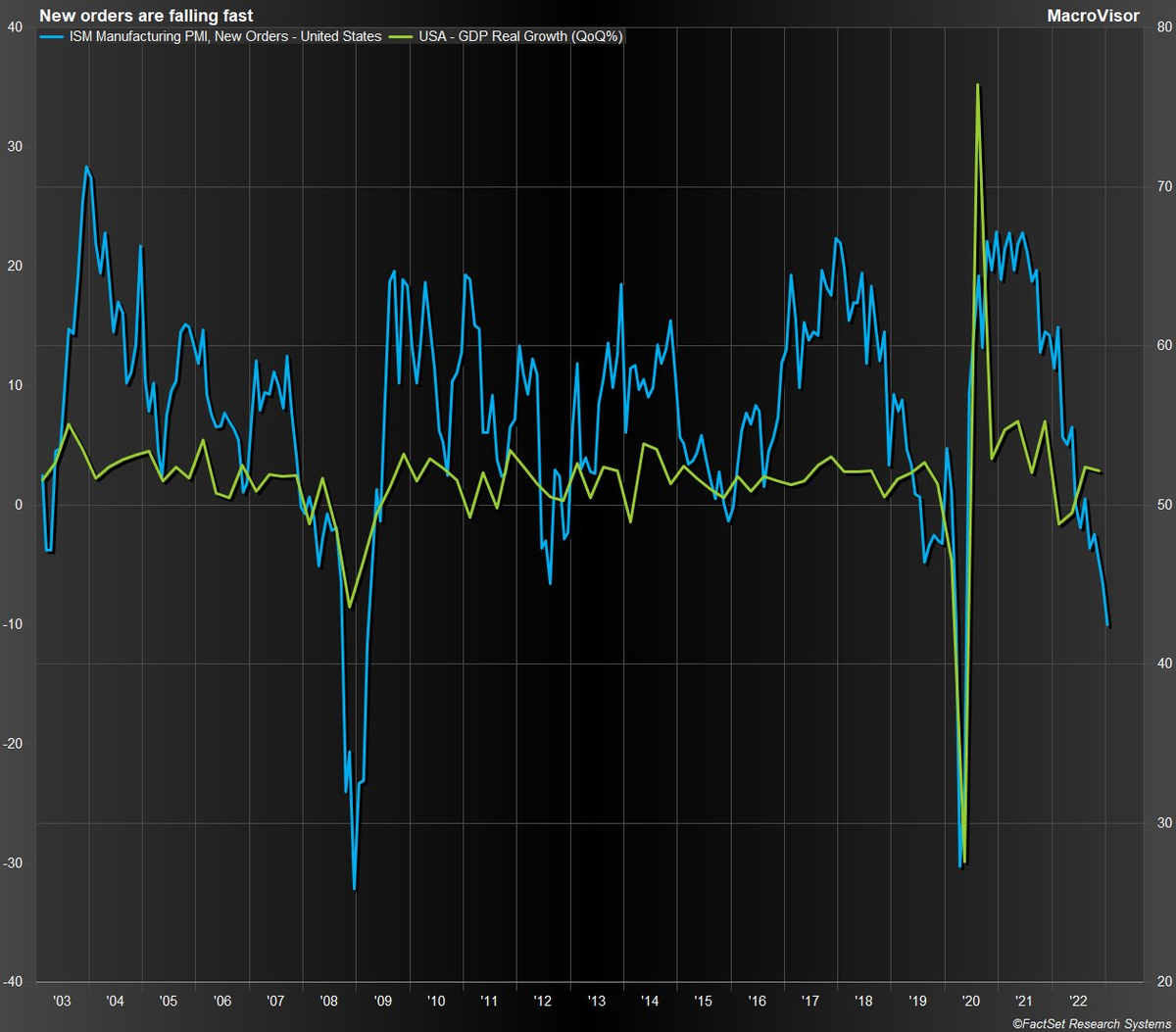
Task: Click the 0 tick on left axis
Action: pos(19,504)
